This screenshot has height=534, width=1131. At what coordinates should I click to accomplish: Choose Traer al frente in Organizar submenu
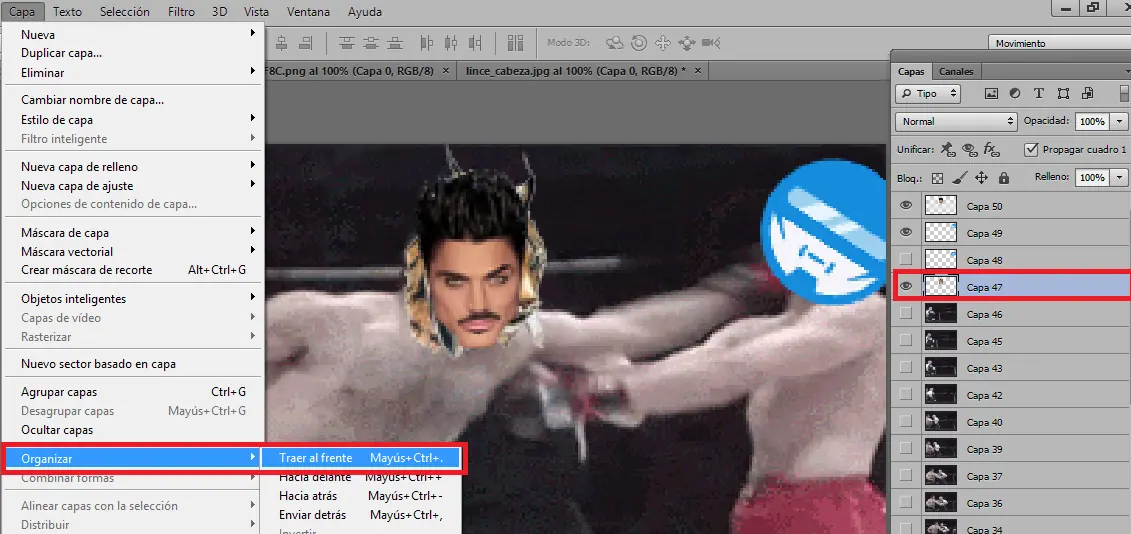pos(361,458)
